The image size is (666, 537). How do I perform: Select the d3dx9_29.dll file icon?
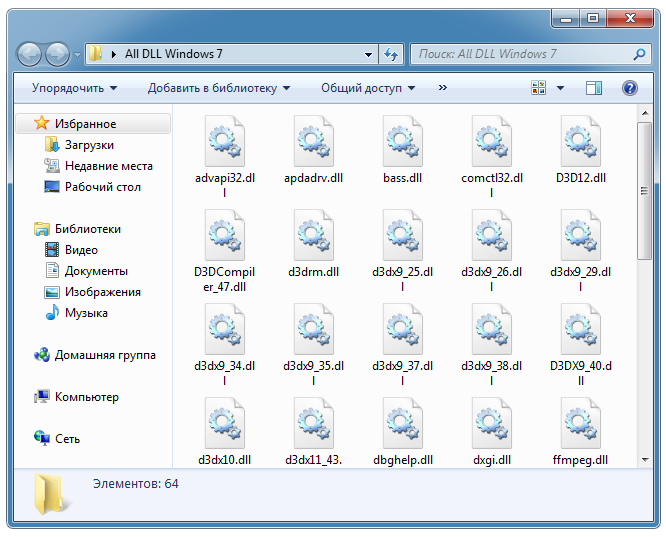tap(581, 235)
